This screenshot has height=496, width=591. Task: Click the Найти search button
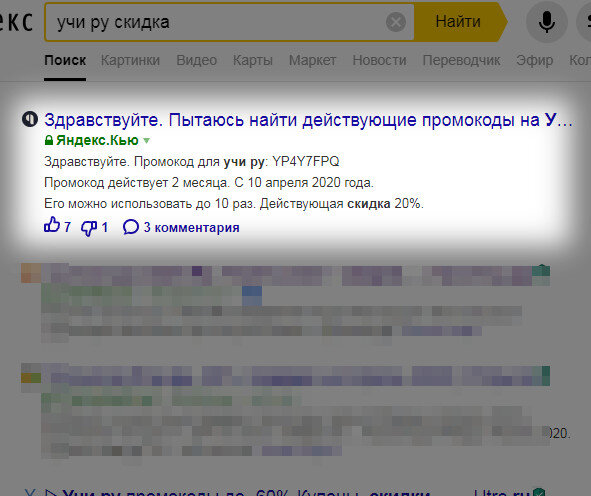coord(458,22)
